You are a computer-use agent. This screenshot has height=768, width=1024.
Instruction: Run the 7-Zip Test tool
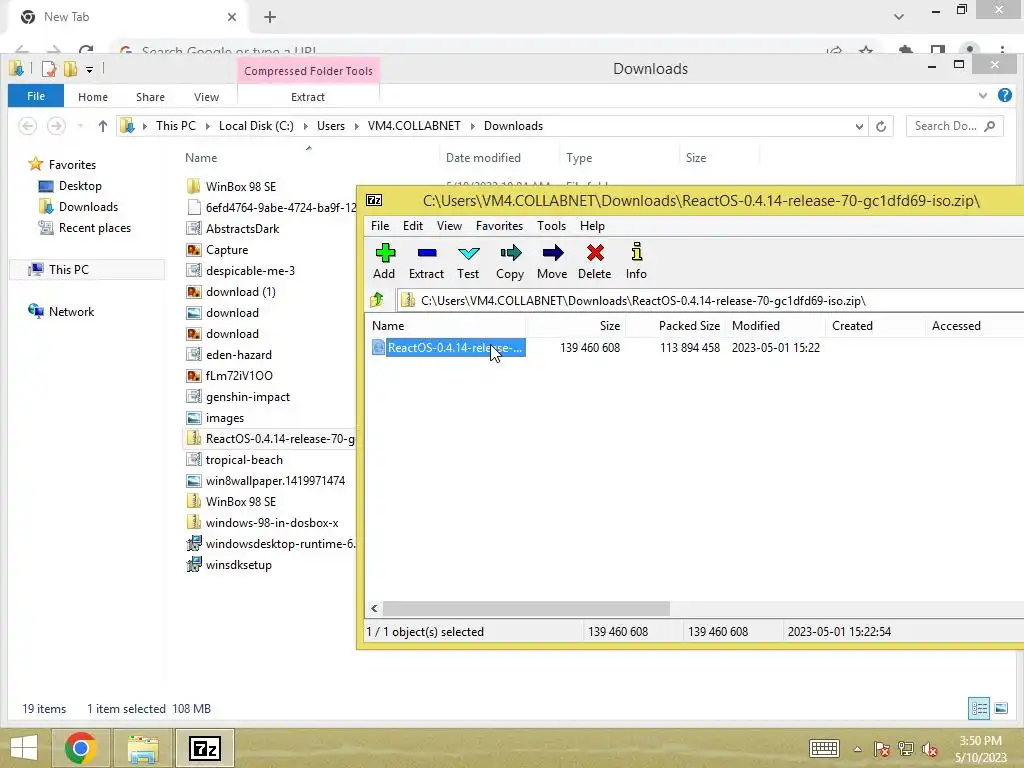click(x=468, y=261)
